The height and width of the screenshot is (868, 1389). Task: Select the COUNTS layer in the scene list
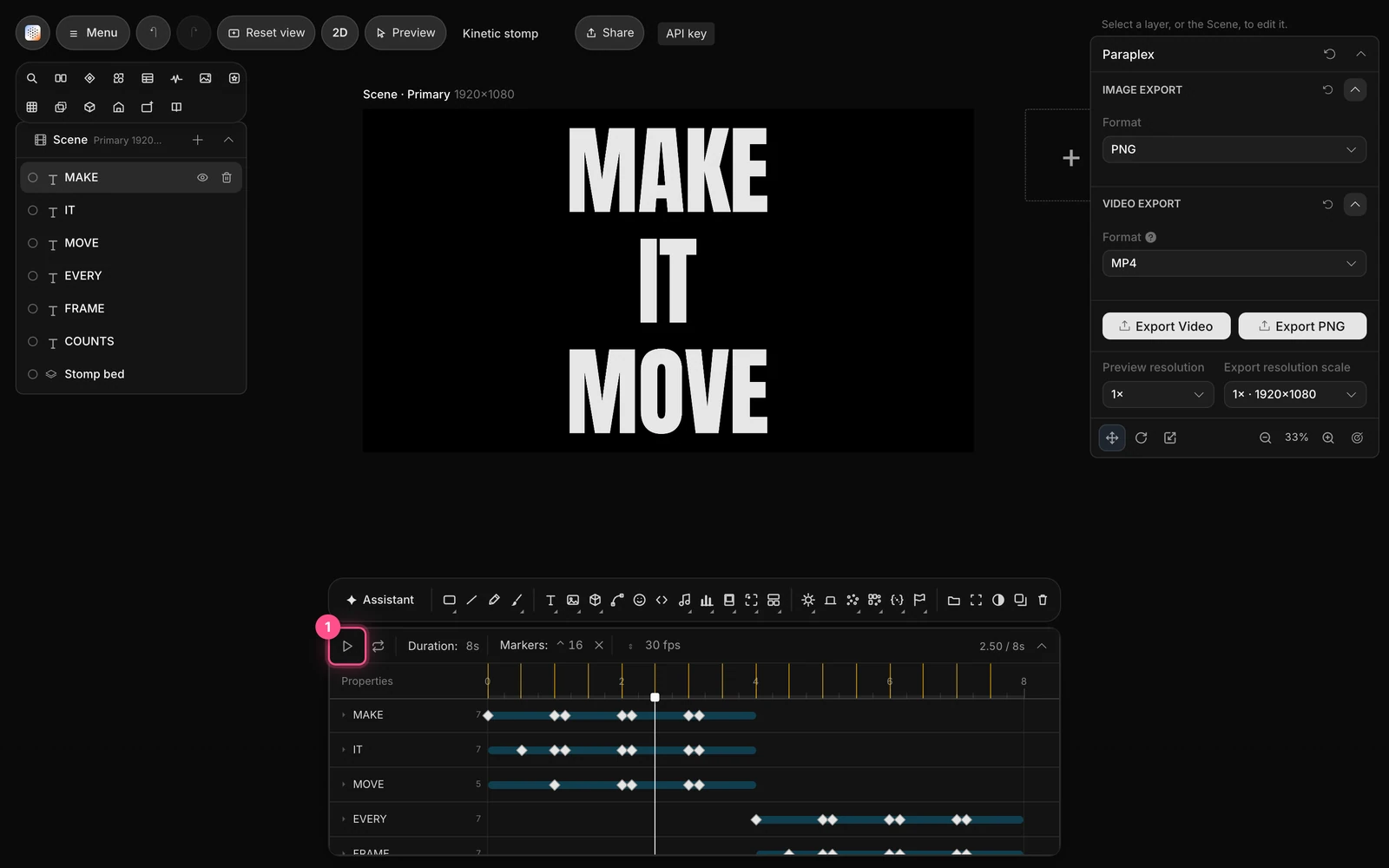(x=131, y=341)
